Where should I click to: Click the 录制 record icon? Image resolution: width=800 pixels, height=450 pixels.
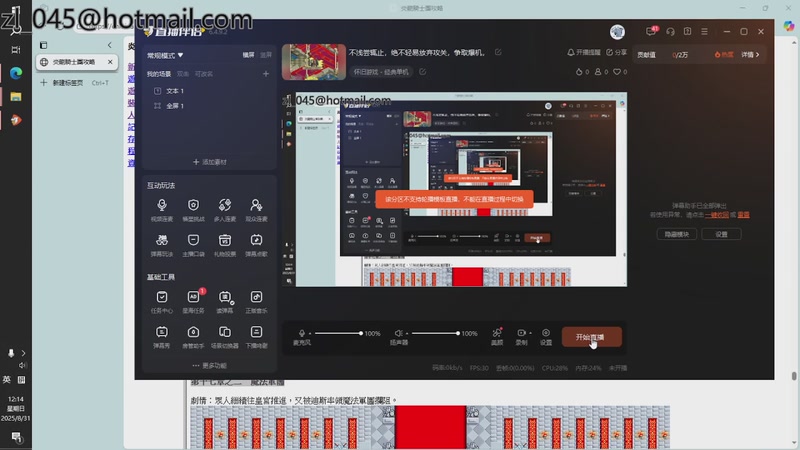[521, 333]
